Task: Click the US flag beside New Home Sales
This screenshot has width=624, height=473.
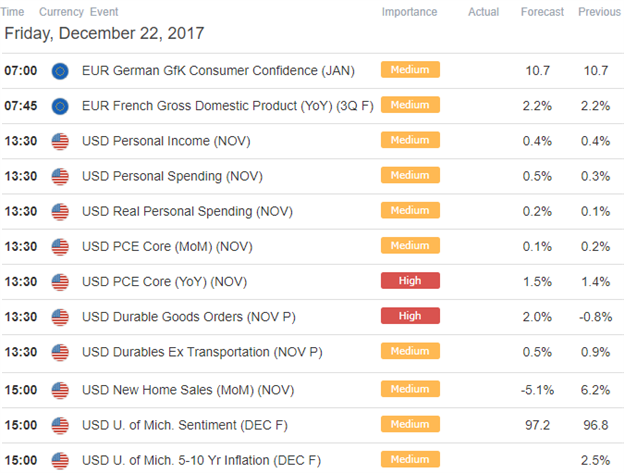Action: (60, 390)
